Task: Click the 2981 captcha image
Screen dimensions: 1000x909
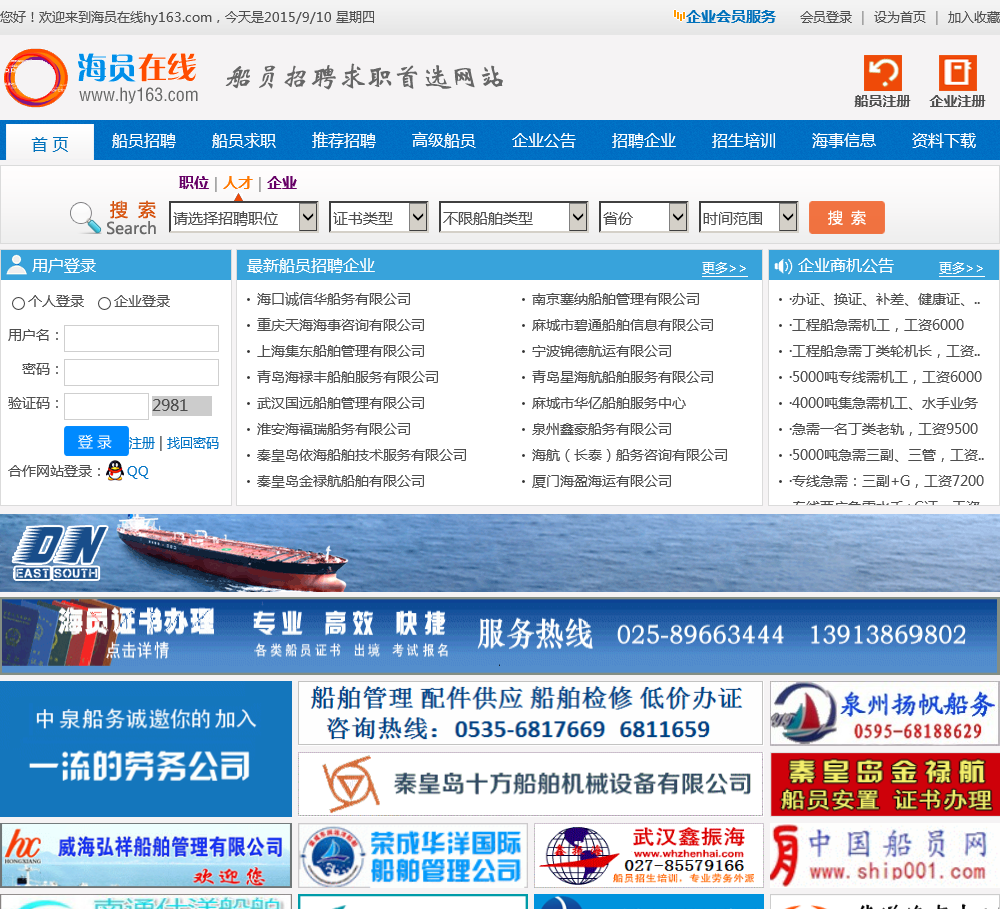Action: [182, 406]
